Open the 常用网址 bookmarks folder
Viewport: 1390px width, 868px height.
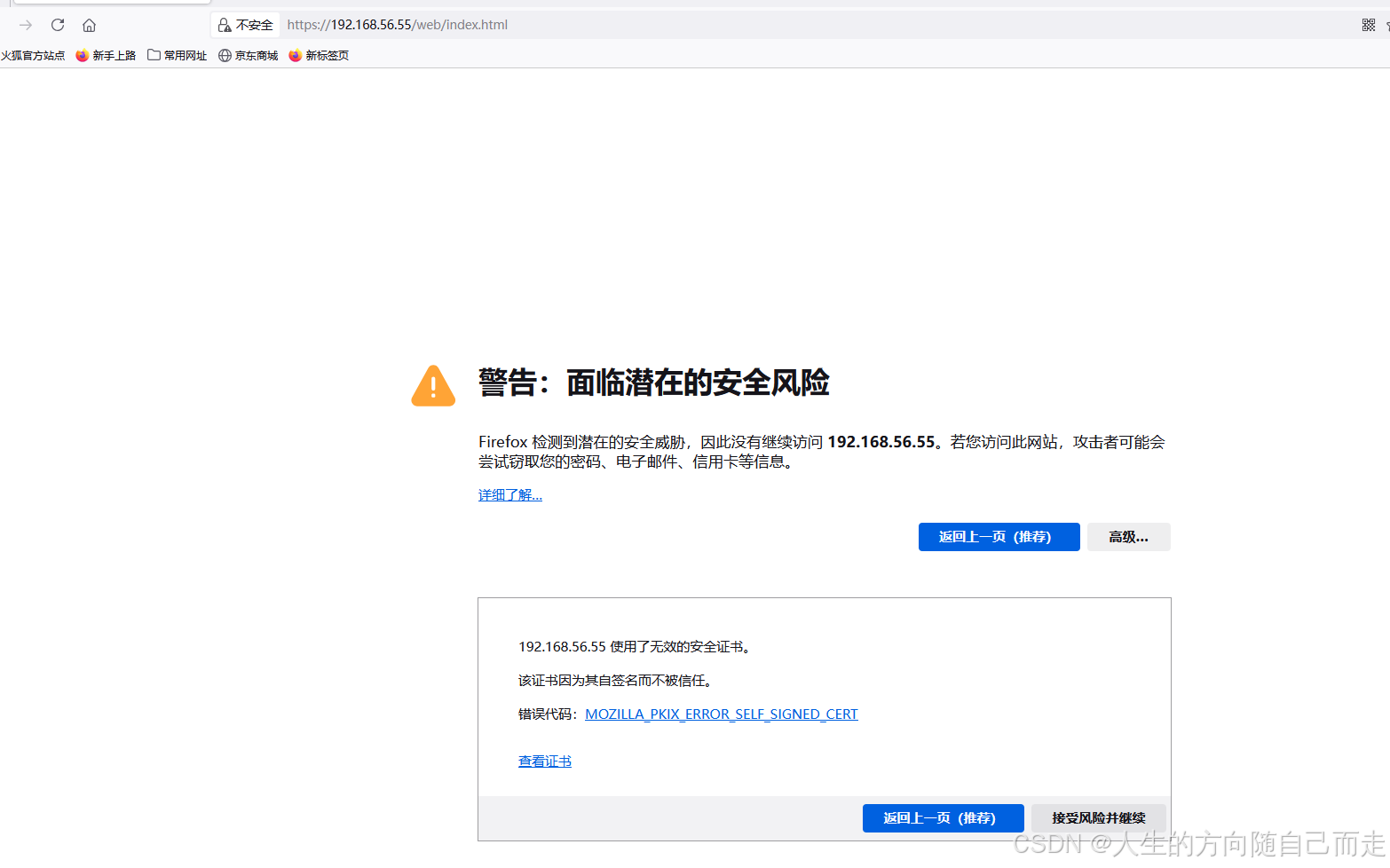point(177,55)
